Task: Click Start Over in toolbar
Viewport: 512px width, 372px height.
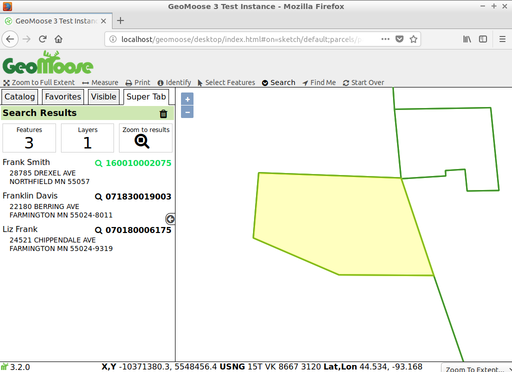Action: coord(363,82)
